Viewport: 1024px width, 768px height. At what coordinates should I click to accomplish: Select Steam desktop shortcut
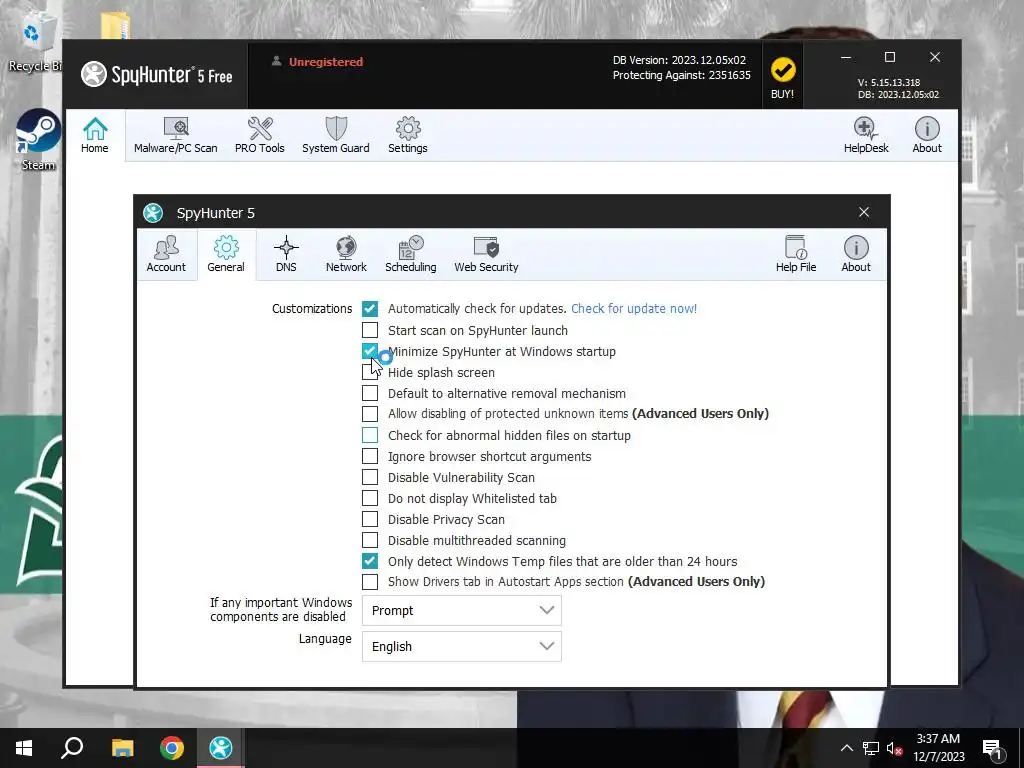(38, 140)
